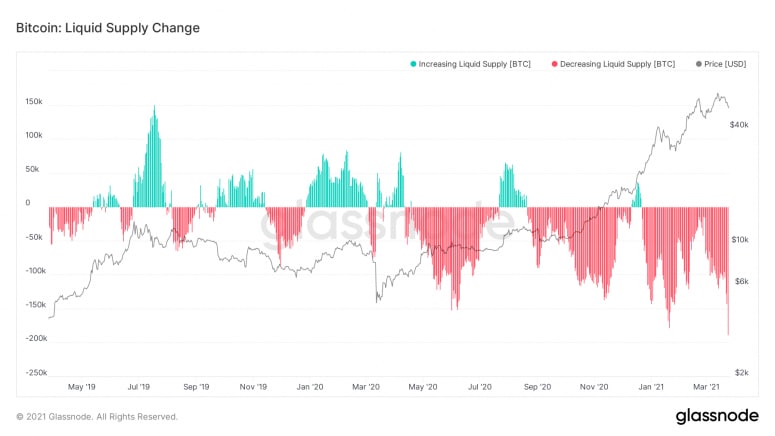Click the 150k left axis label
775x436 pixels.
(x=33, y=102)
